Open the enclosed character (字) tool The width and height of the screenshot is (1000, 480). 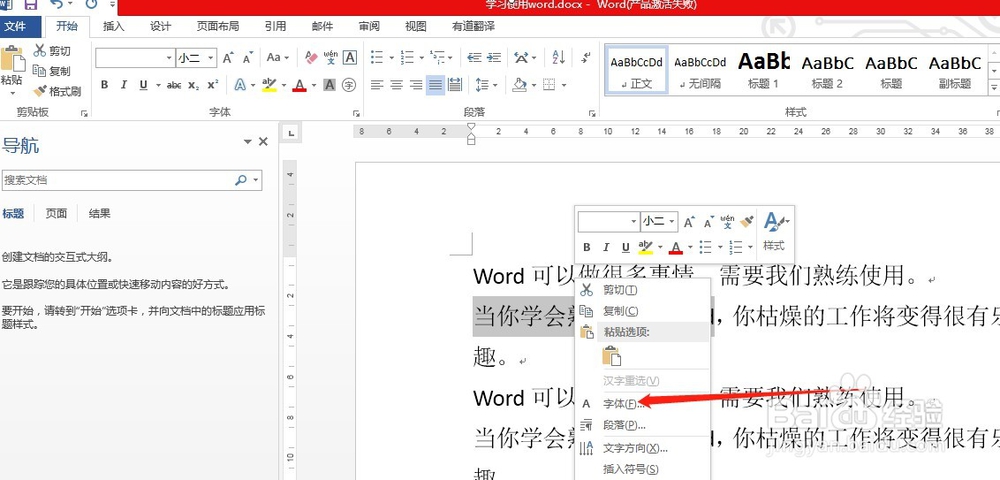click(348, 85)
